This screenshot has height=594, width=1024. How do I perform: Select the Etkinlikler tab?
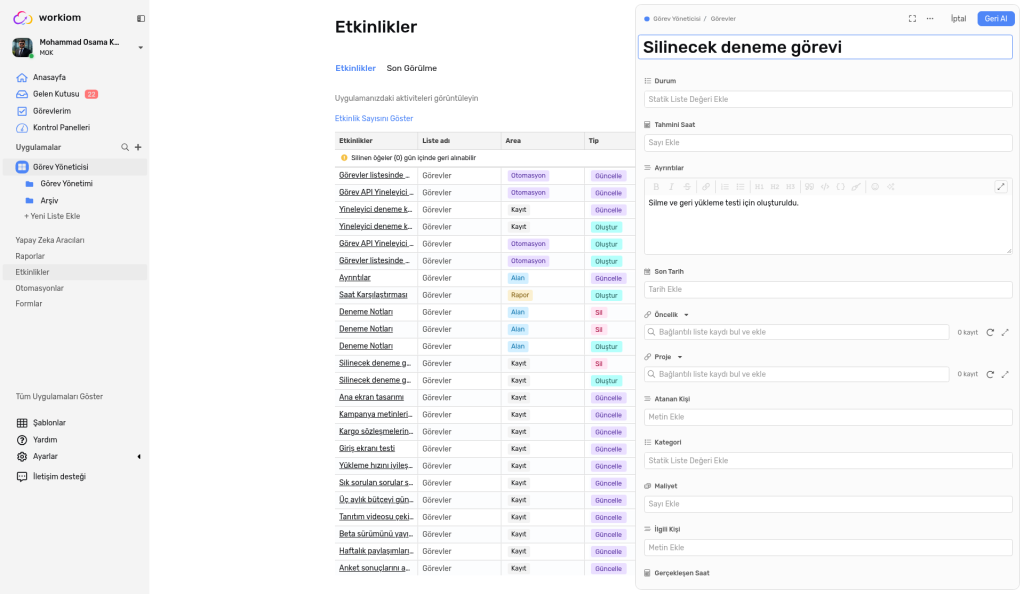tap(355, 68)
